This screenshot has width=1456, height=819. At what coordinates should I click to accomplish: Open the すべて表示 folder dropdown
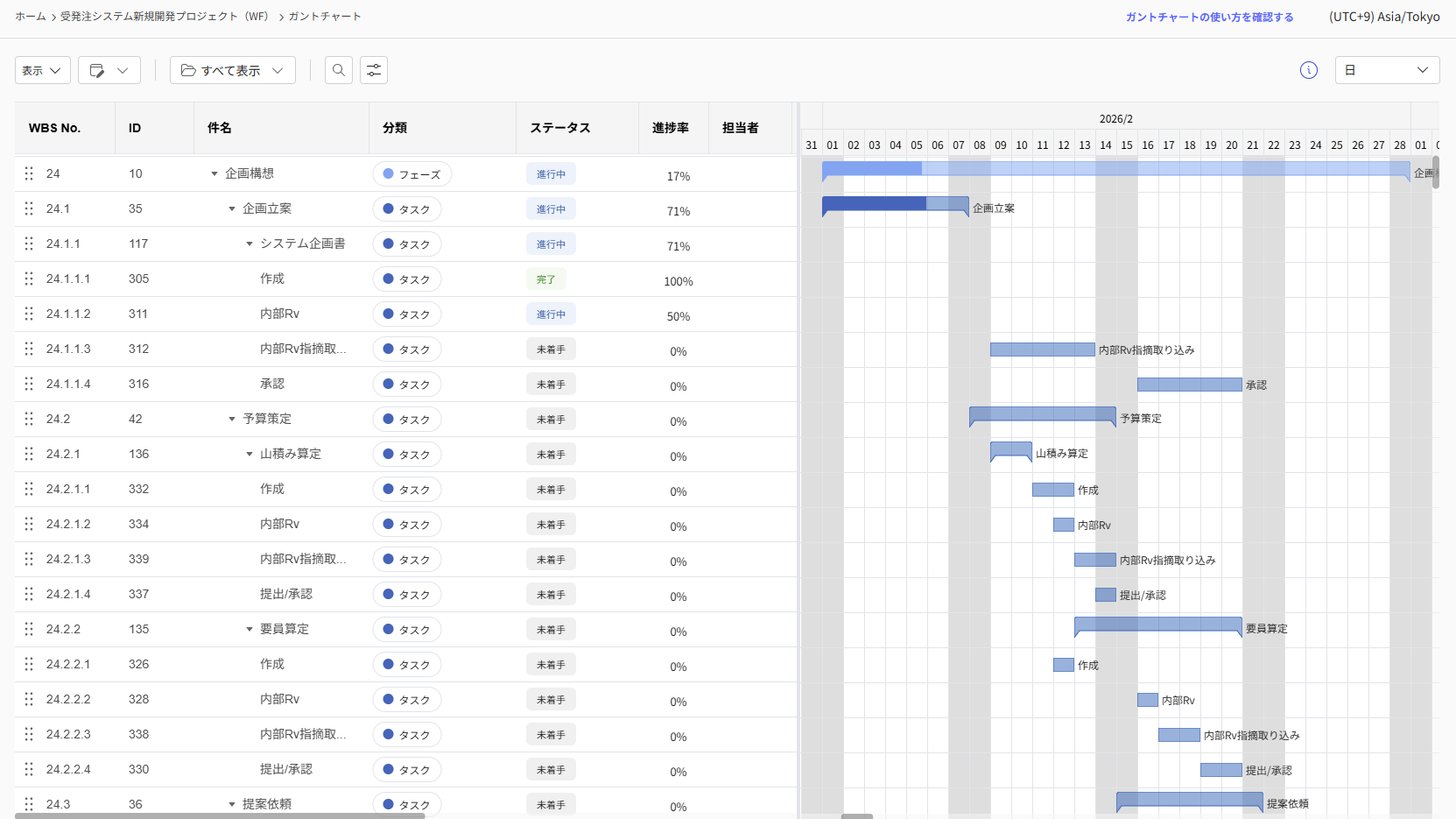[x=232, y=70]
